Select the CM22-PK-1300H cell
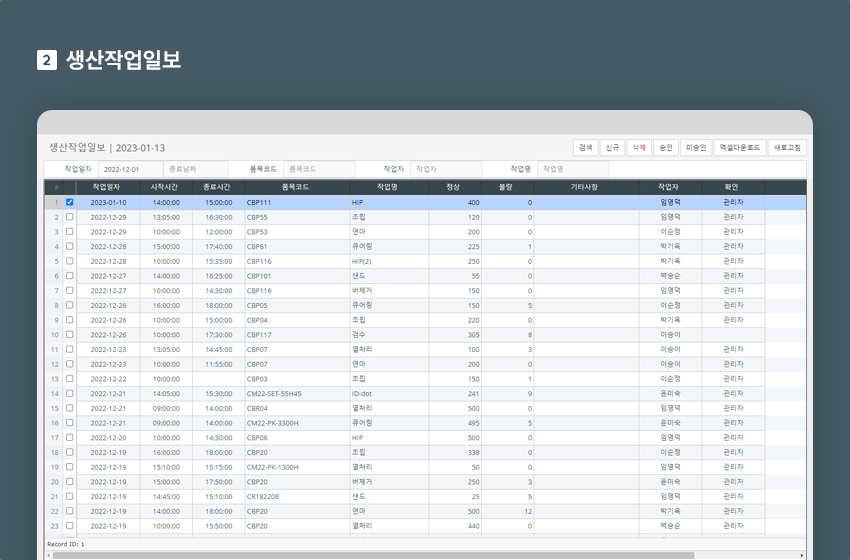The width and height of the screenshot is (850, 560). [x=297, y=467]
